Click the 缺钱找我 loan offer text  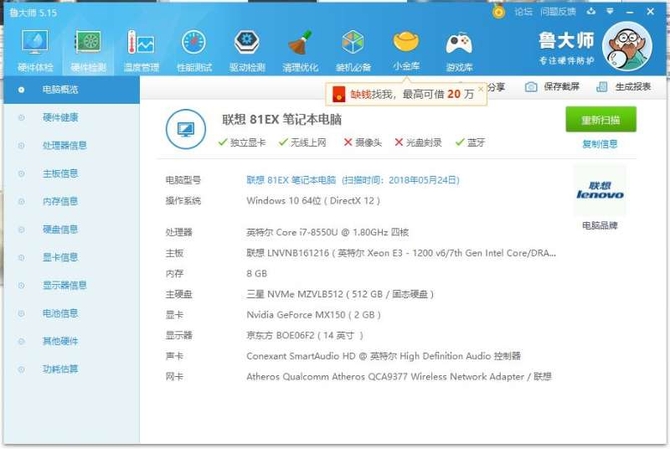pos(412,94)
